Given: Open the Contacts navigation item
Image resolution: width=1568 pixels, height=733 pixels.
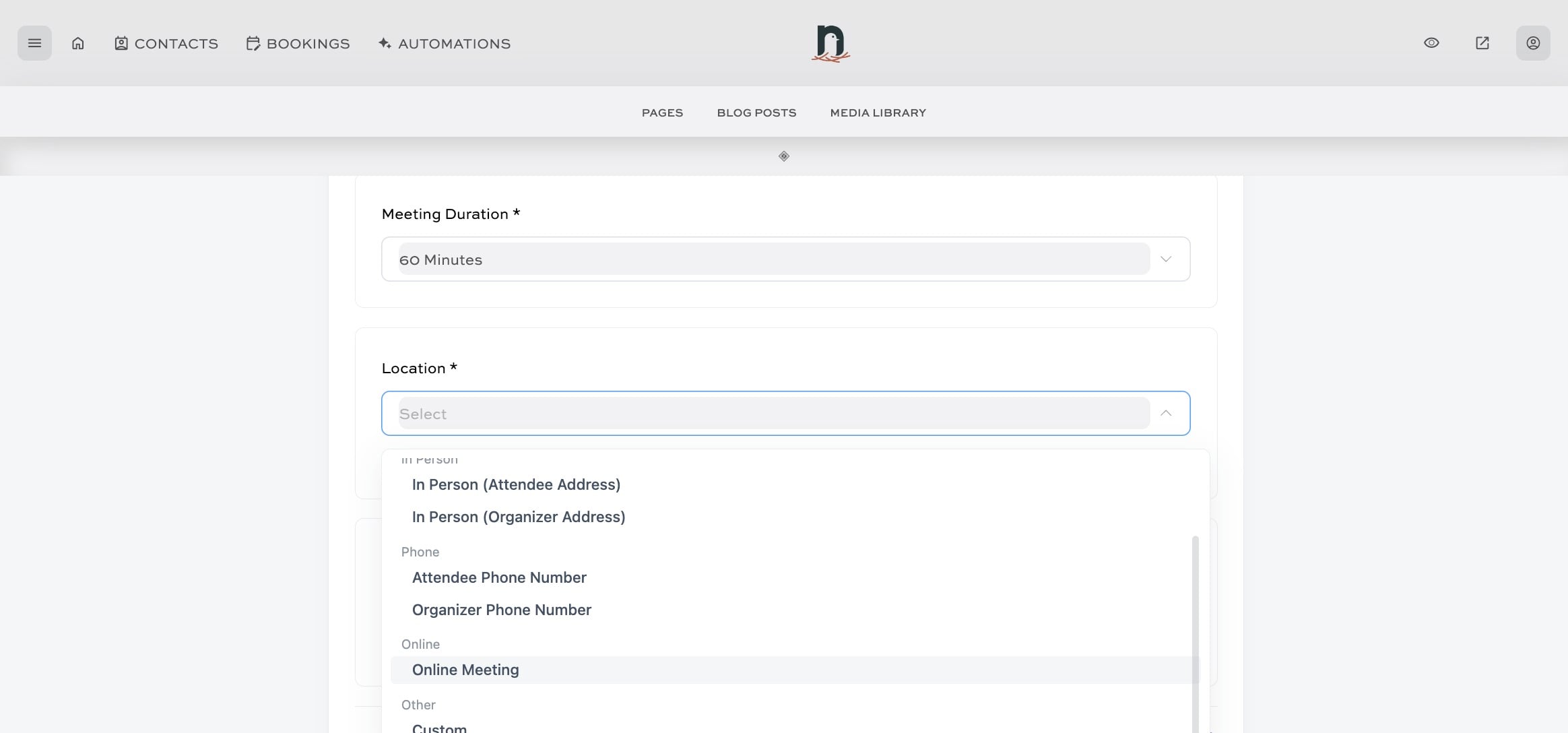Looking at the screenshot, I should point(166,44).
